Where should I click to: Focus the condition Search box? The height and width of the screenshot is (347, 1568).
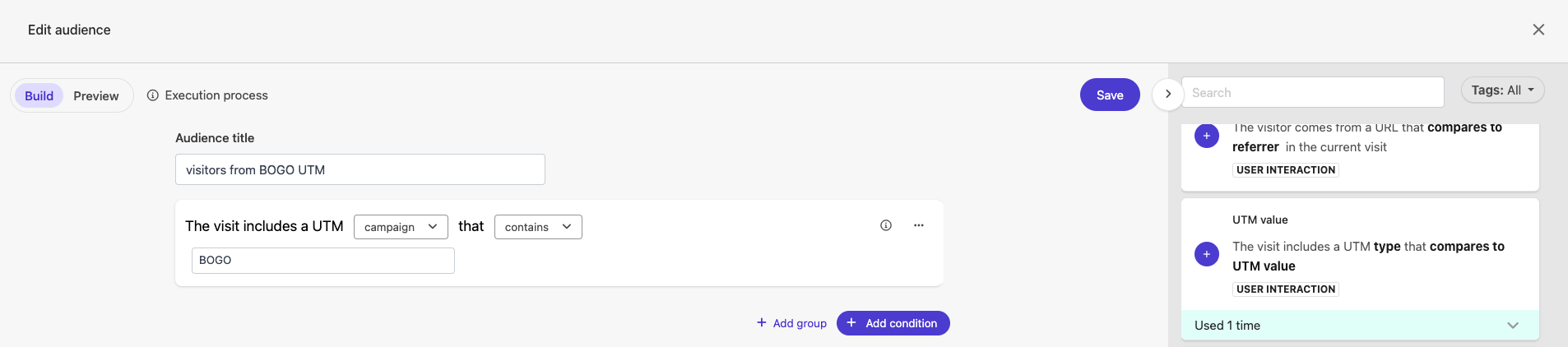click(x=1312, y=92)
